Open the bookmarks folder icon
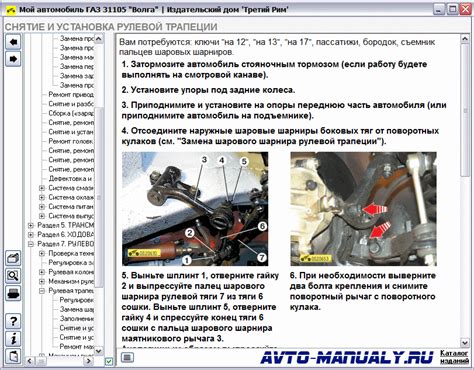Viewport: 474px width, 370px height. pyautogui.click(x=13, y=258)
